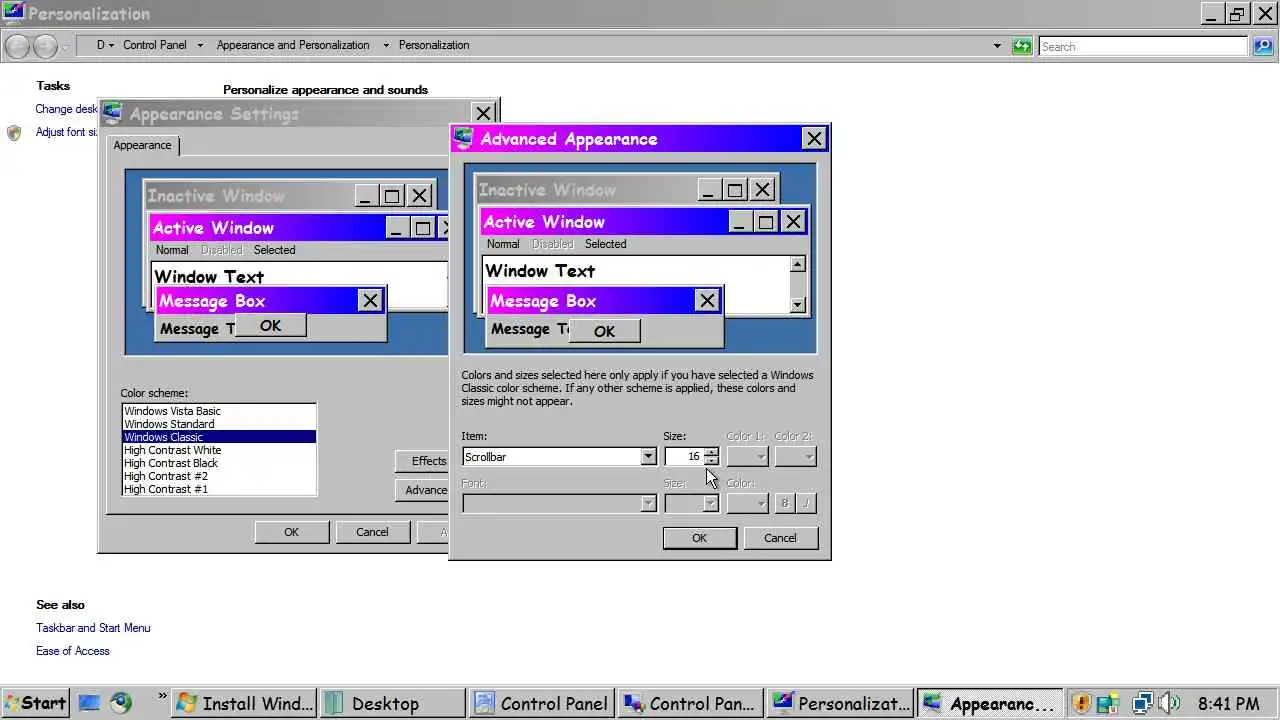
Task: Click the address bar refresh icon
Action: coord(1021,46)
